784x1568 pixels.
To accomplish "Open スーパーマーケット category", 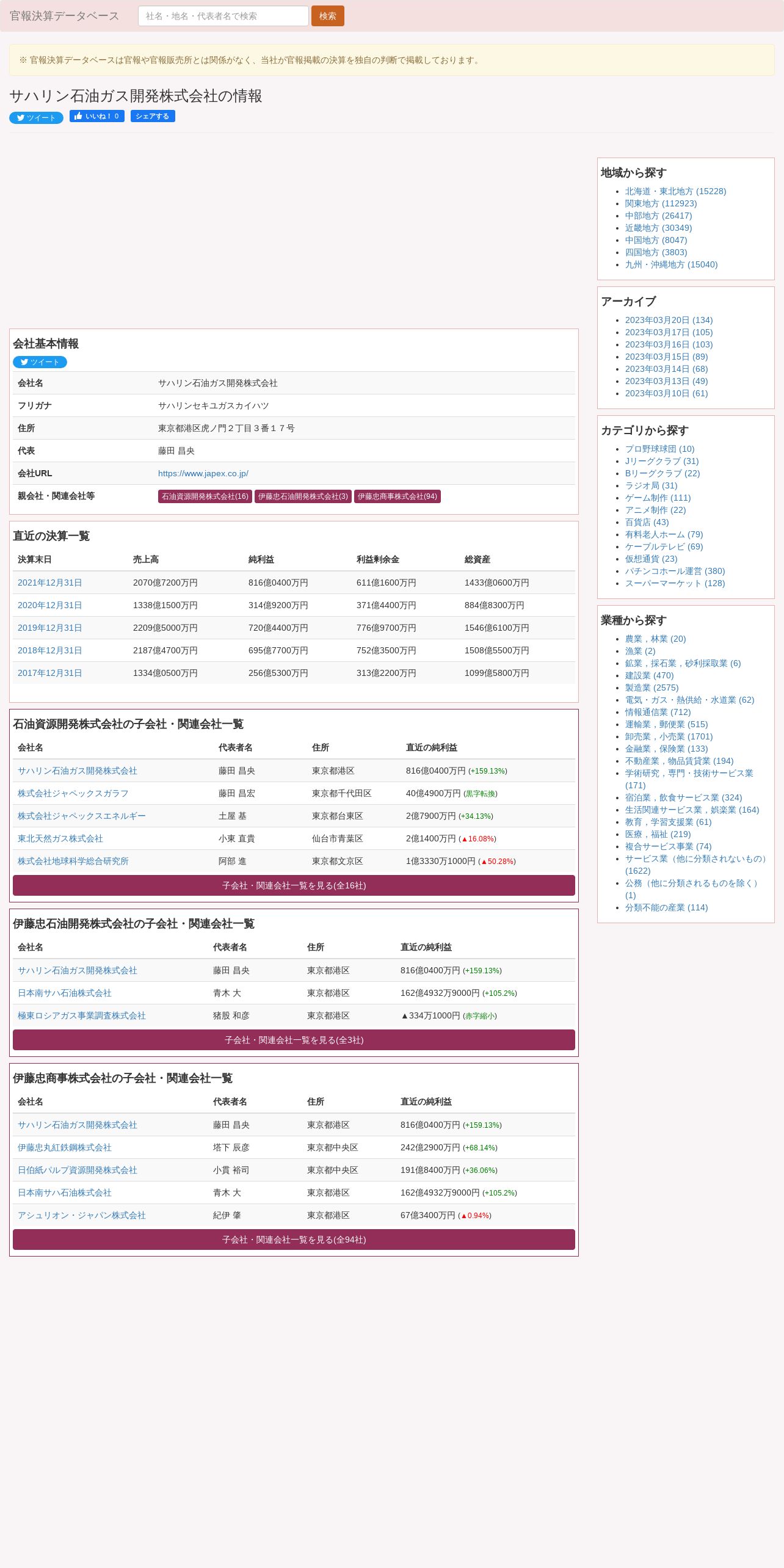I will (x=675, y=583).
